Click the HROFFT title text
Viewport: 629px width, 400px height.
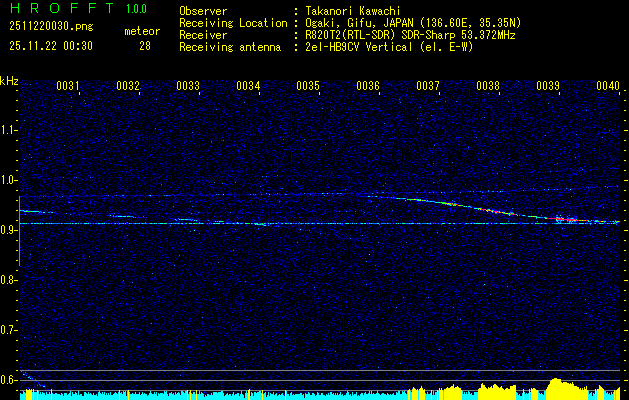tap(63, 8)
